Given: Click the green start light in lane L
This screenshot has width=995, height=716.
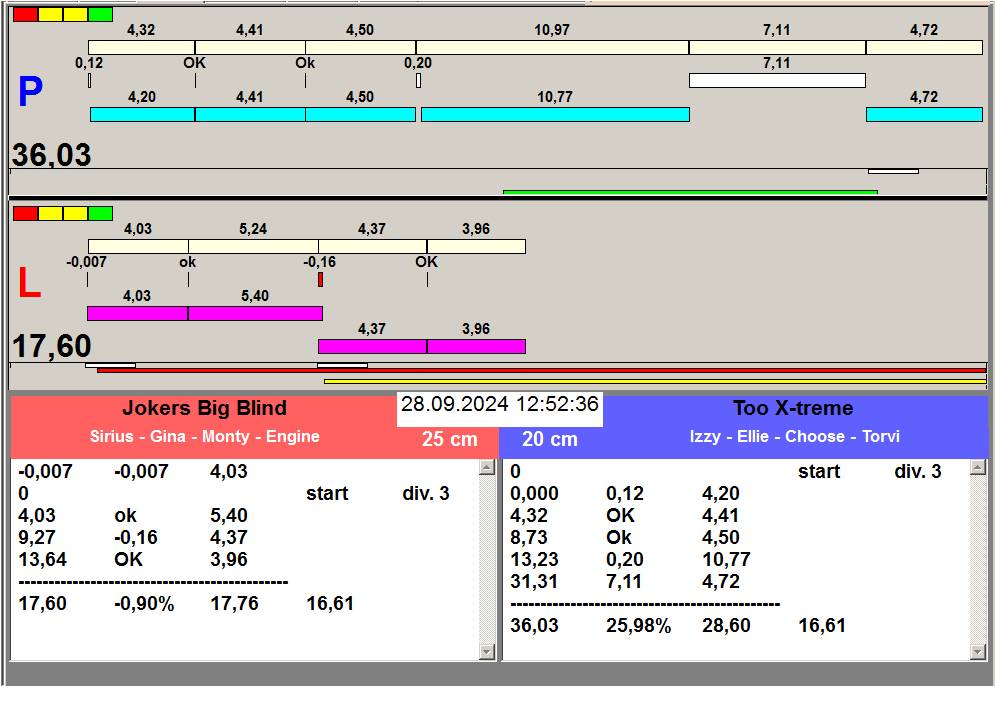Looking at the screenshot, I should coord(100,213).
